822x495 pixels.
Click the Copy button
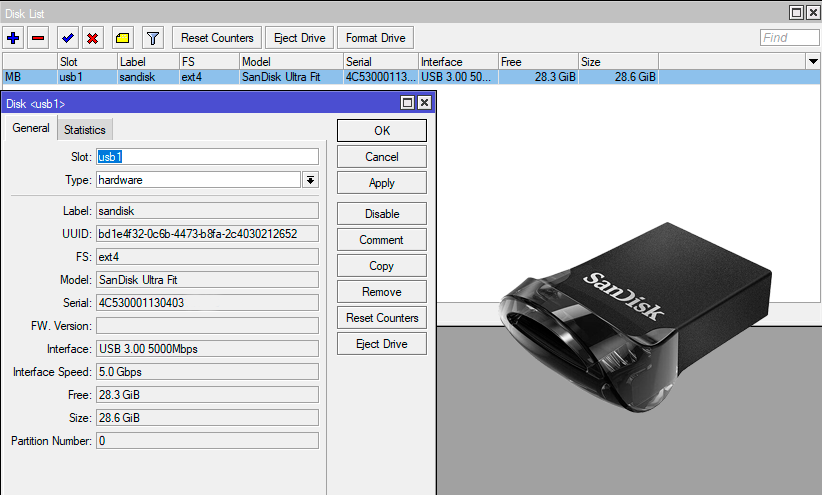click(382, 266)
